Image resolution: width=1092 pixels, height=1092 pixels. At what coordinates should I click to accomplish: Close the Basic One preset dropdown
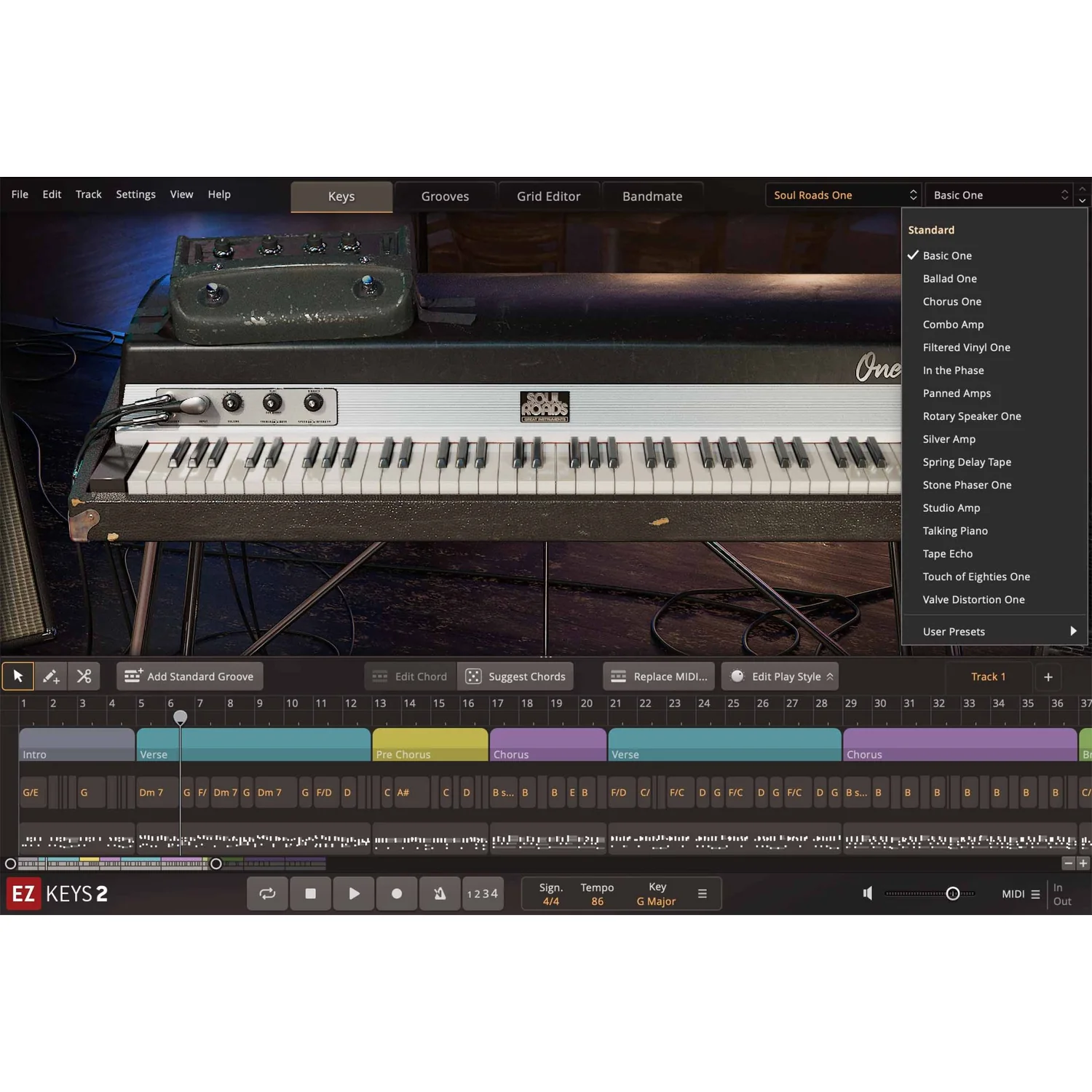(x=999, y=195)
